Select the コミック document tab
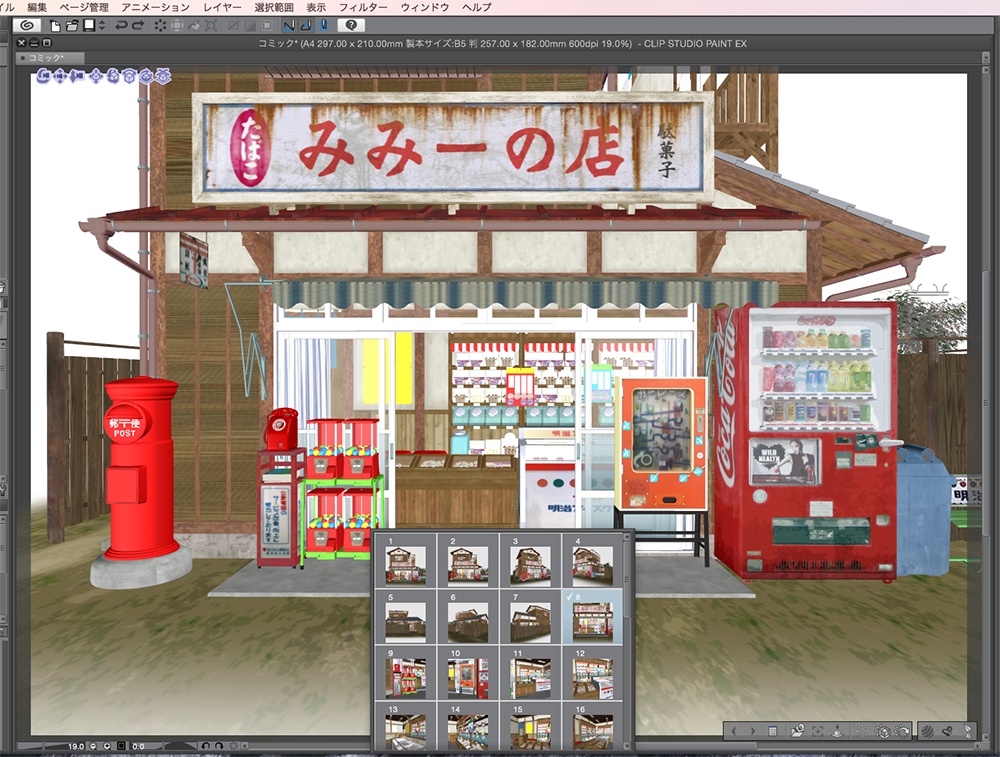The width and height of the screenshot is (1000, 757). [x=45, y=57]
